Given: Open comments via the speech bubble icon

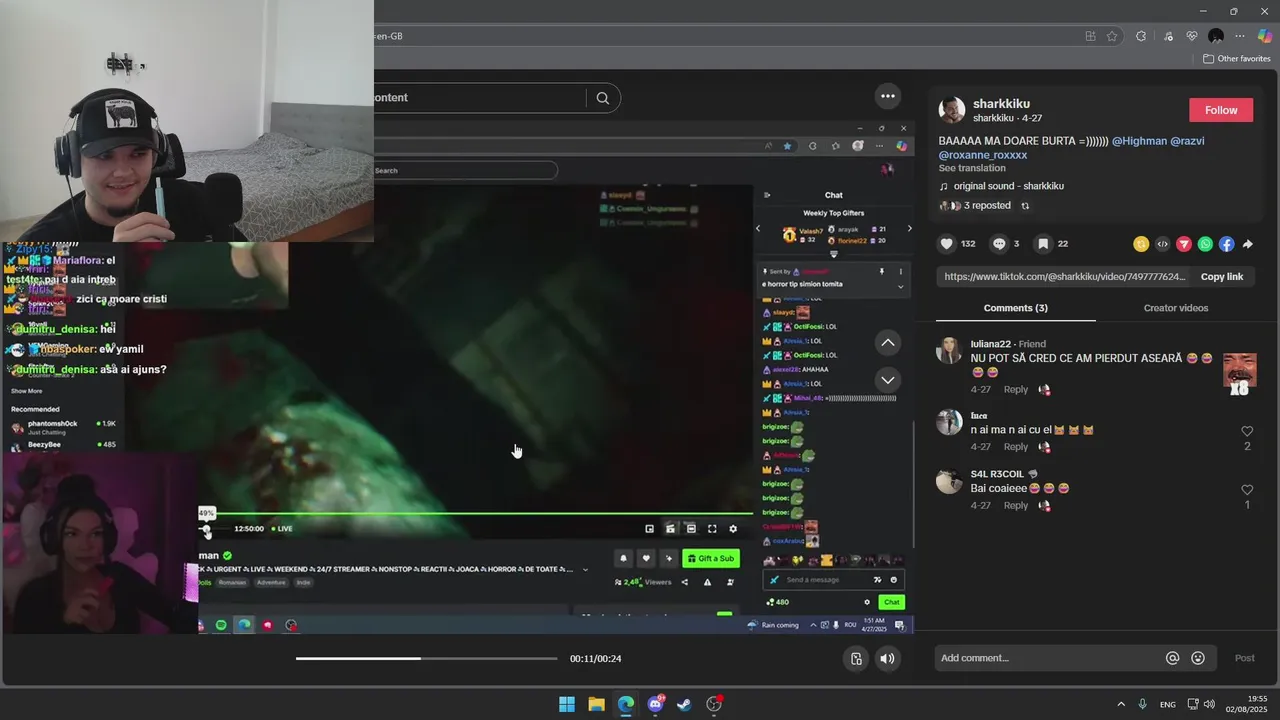Looking at the screenshot, I should pyautogui.click(x=999, y=244).
